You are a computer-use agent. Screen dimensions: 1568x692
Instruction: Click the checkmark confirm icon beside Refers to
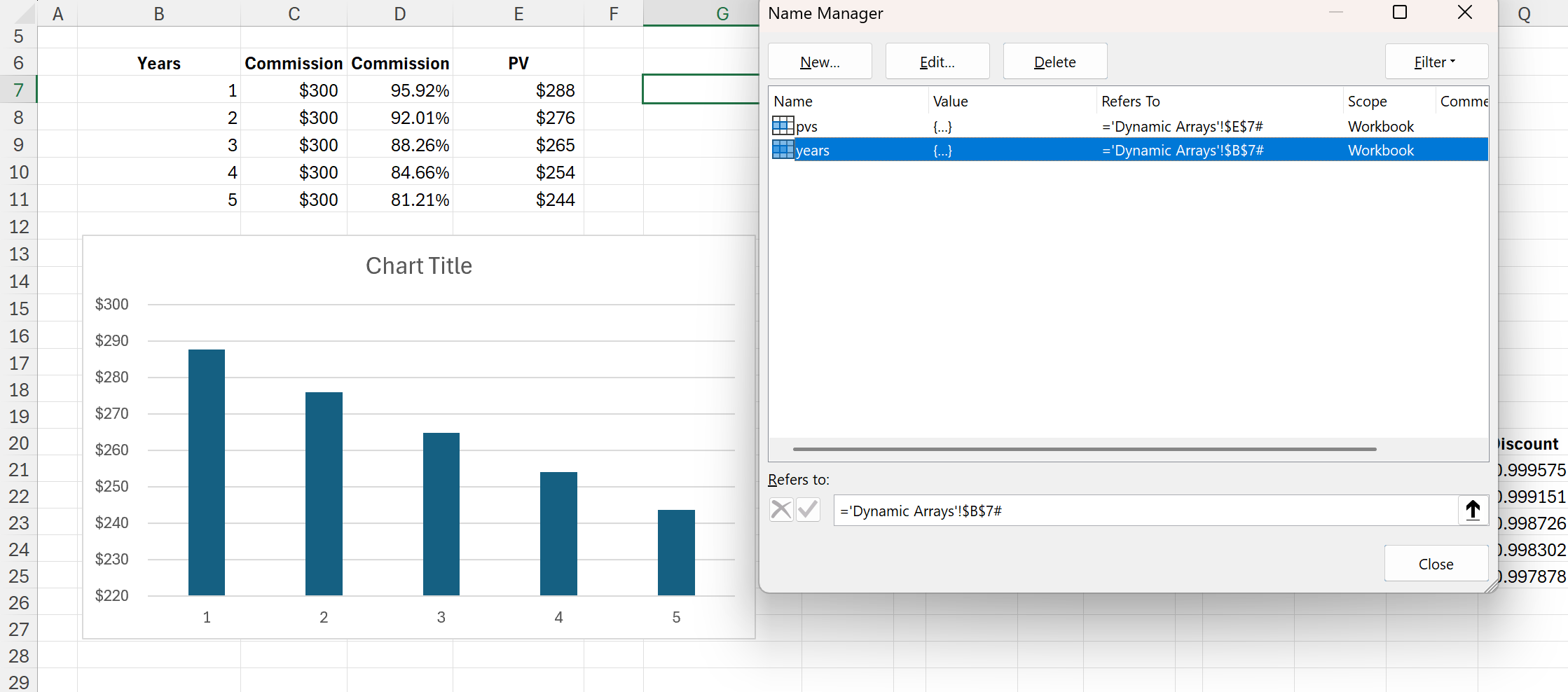coord(808,510)
